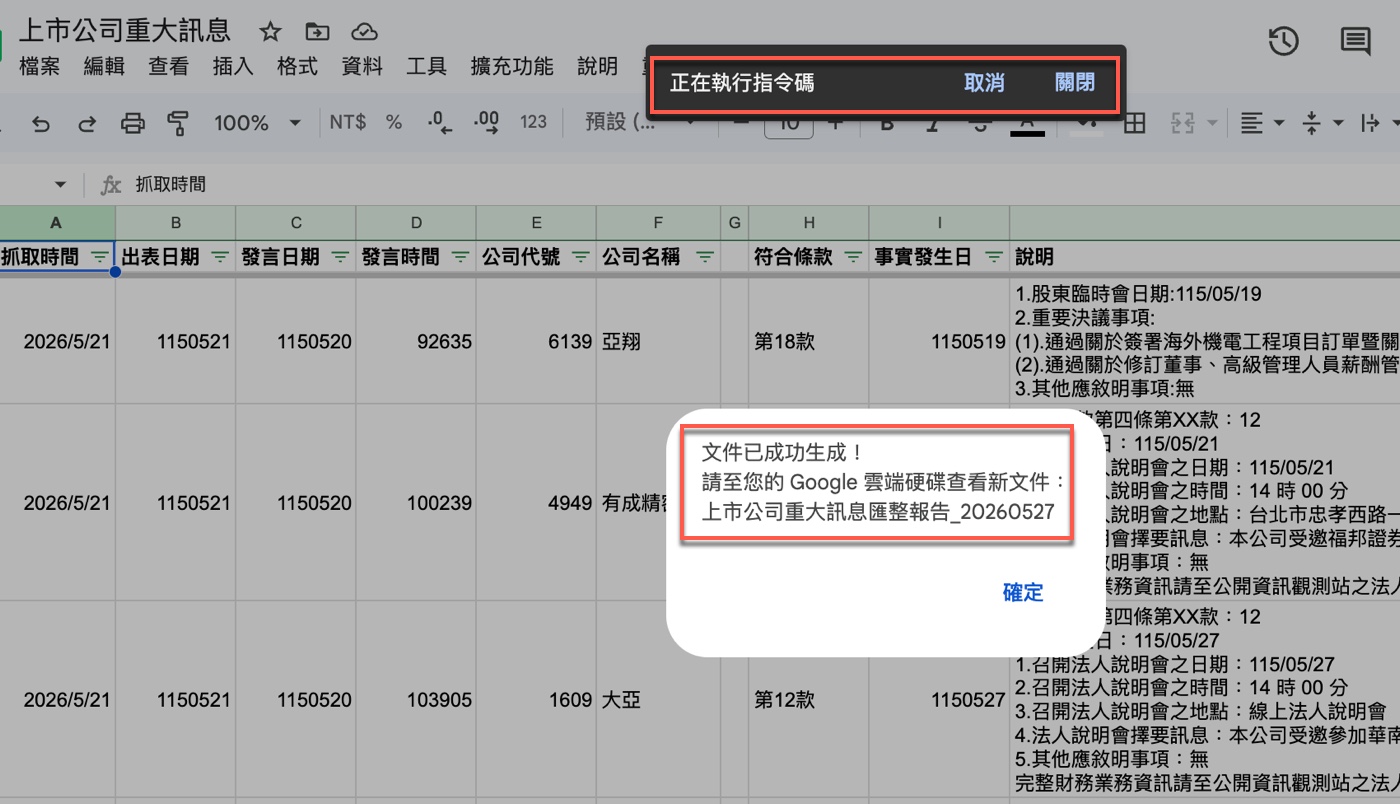Click the move to folder icon
The width and height of the screenshot is (1400, 804).
(317, 31)
